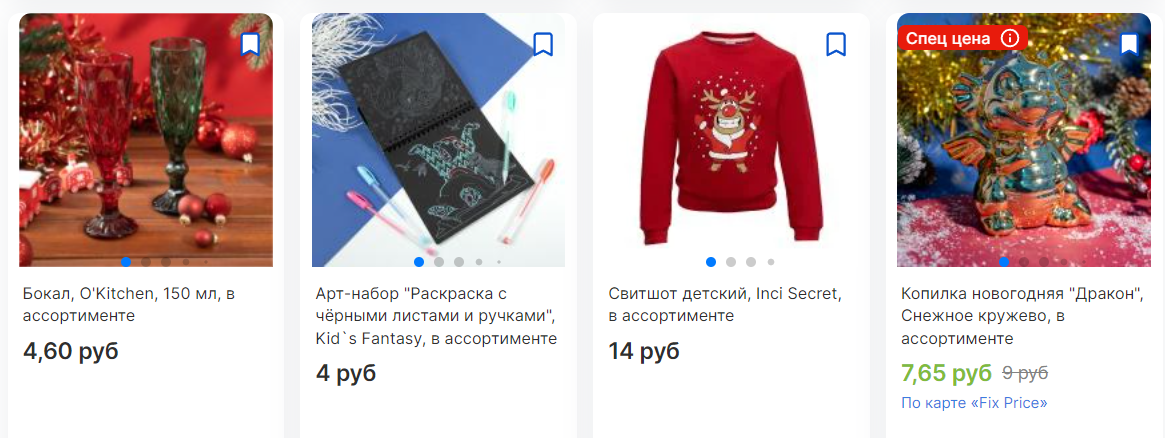Bookmark the Dragon piggy bank item
This screenshot has width=1165, height=438.
pos(1129,45)
